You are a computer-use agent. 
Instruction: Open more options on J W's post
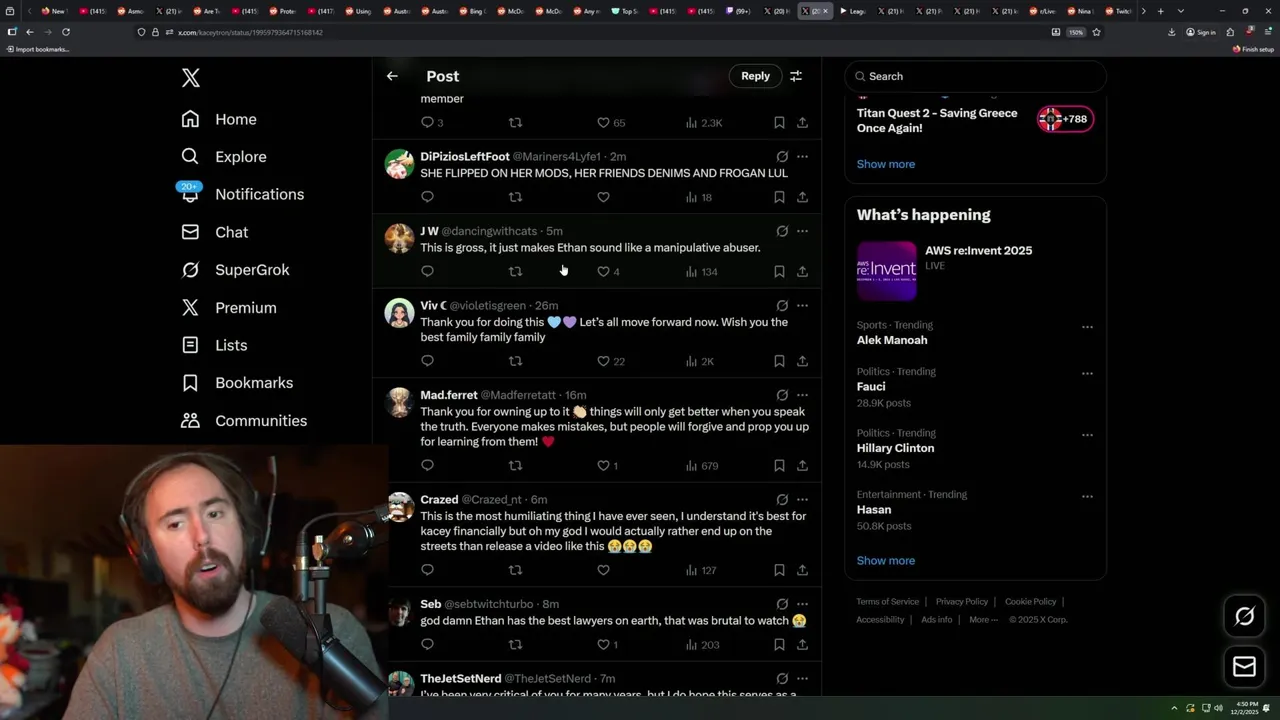point(802,231)
